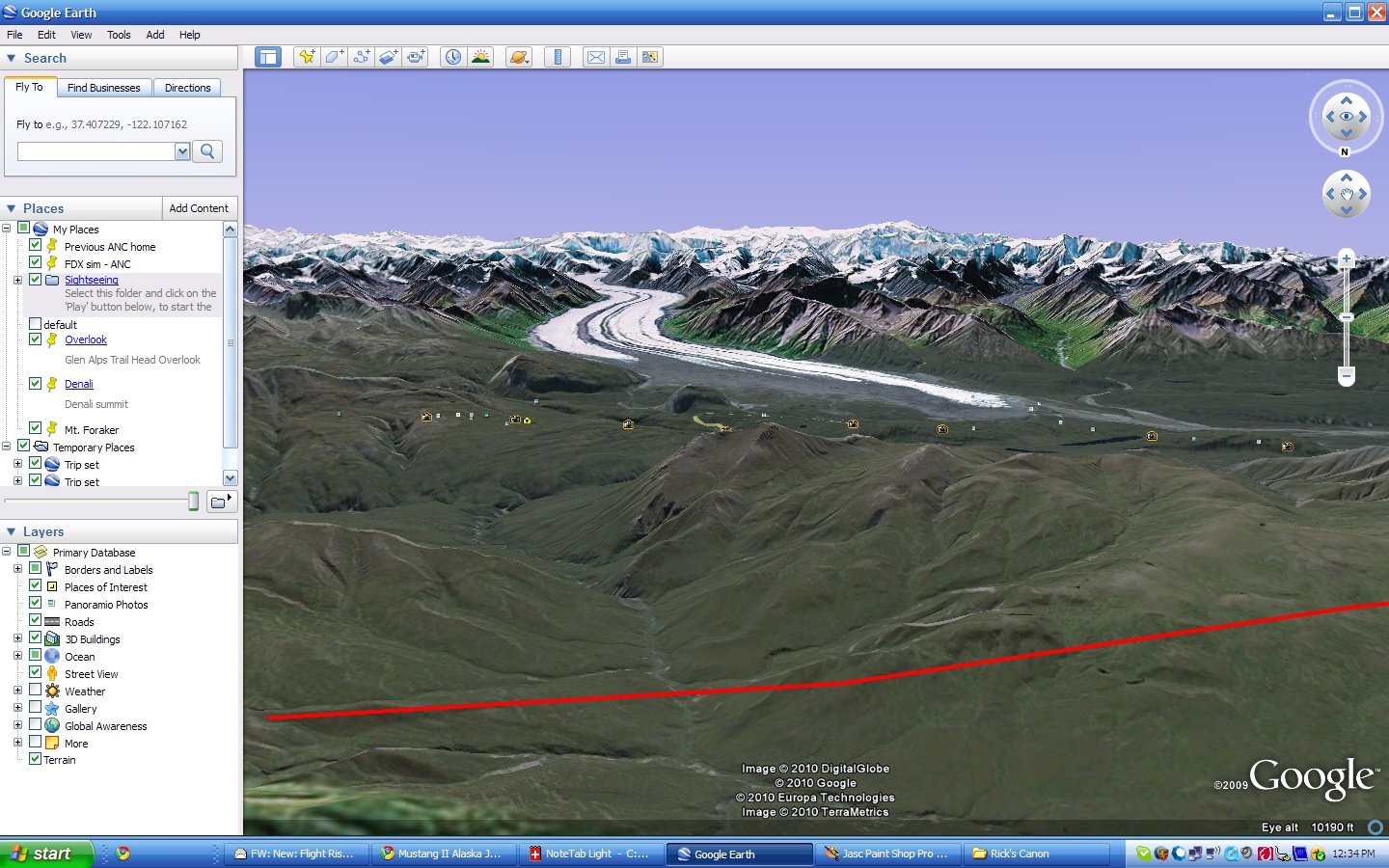Screen dimensions: 1389x868
Task: Toggle Panoramio Photos layer checkbox
Action: pyautogui.click(x=35, y=604)
